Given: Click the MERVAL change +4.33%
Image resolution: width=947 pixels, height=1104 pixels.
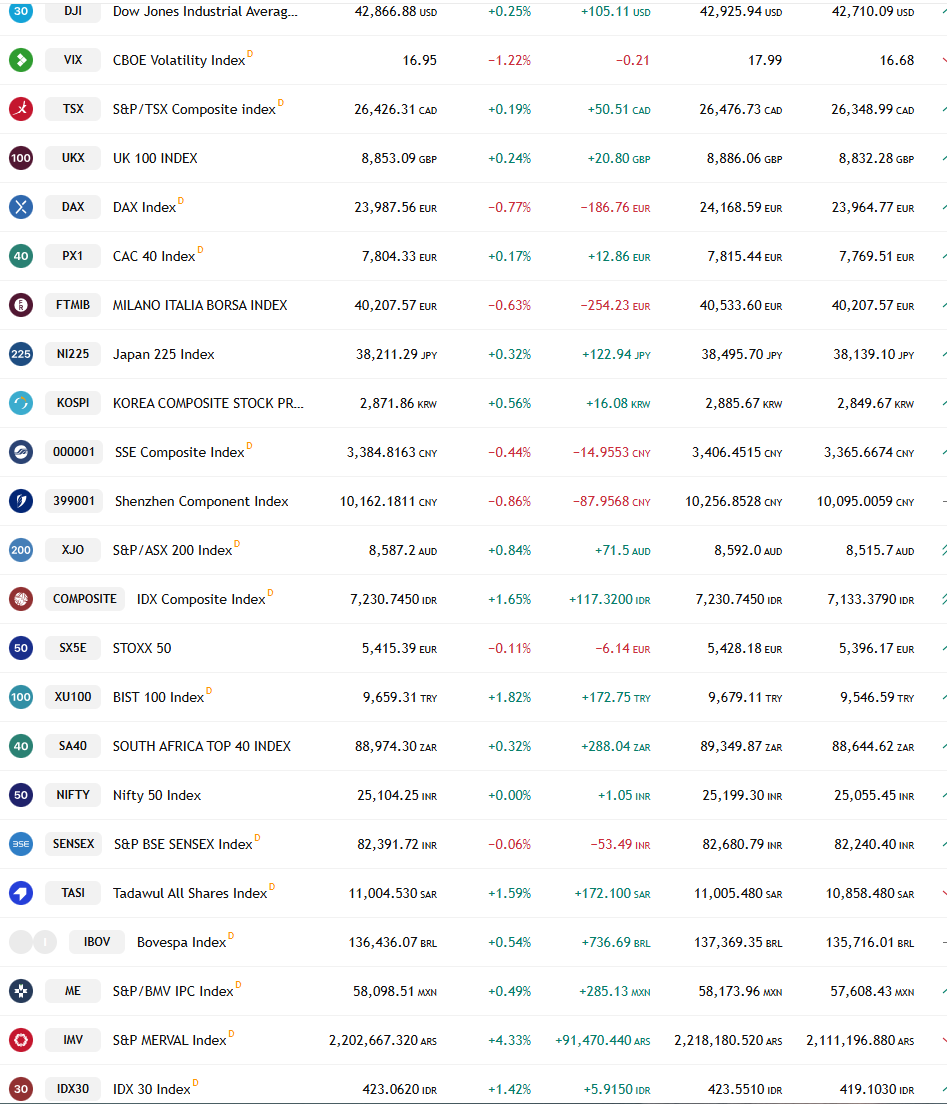Looking at the screenshot, I should (509, 1041).
